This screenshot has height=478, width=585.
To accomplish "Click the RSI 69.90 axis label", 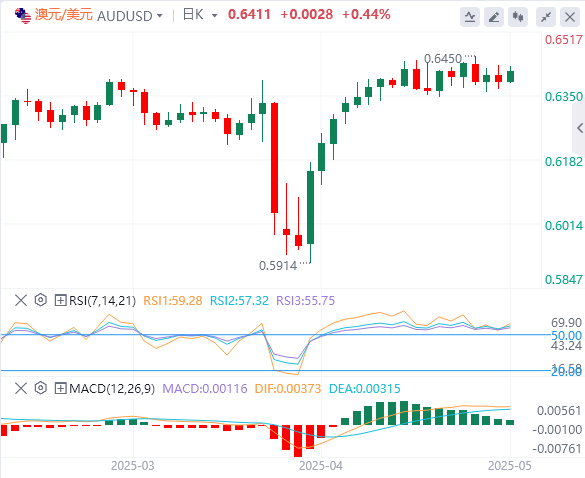I will pyautogui.click(x=566, y=322).
